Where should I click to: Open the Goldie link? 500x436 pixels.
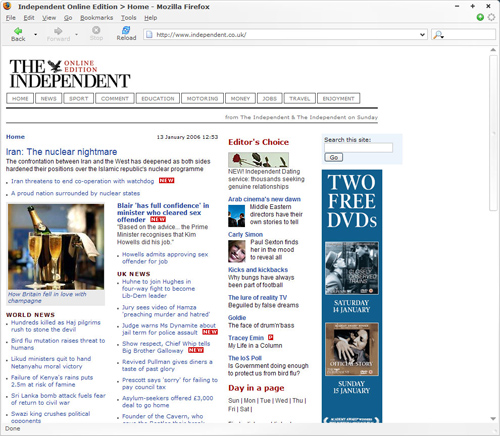pos(237,317)
